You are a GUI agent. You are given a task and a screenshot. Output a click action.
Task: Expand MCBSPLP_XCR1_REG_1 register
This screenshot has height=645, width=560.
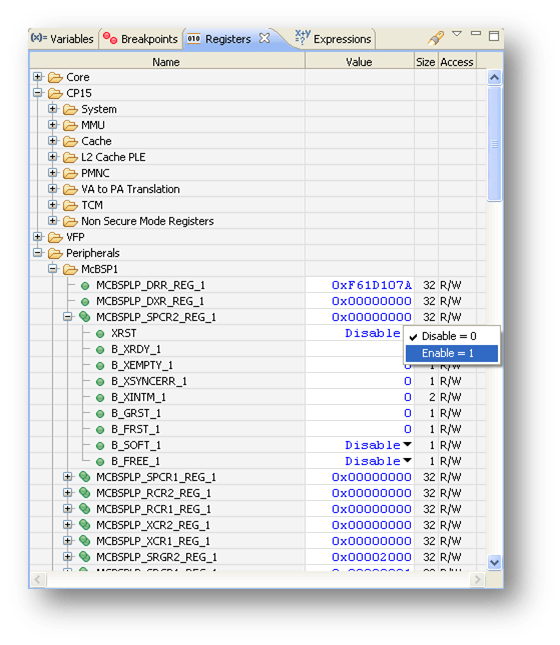coord(68,541)
